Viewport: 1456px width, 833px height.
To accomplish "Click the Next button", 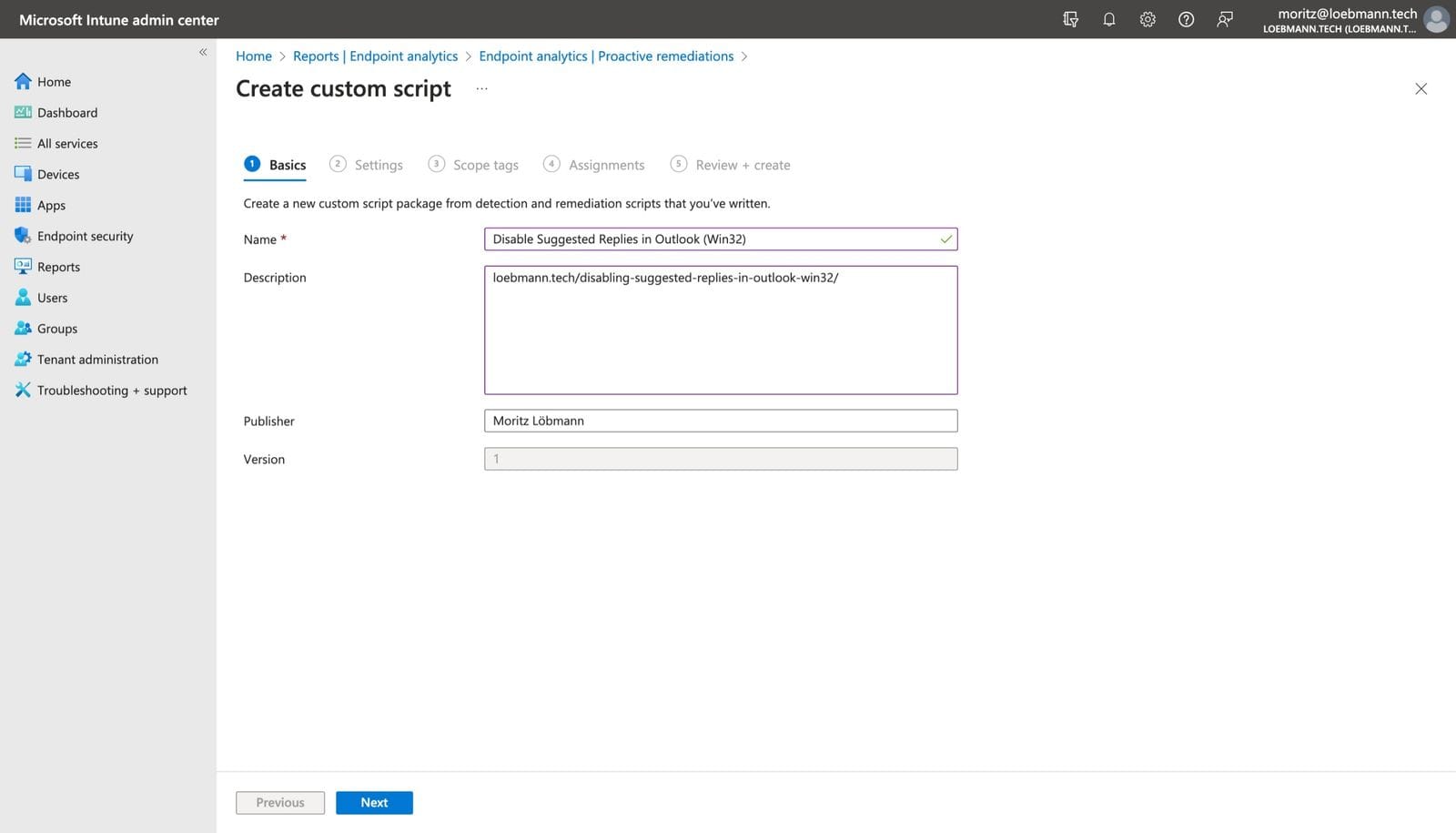I will click(x=374, y=802).
